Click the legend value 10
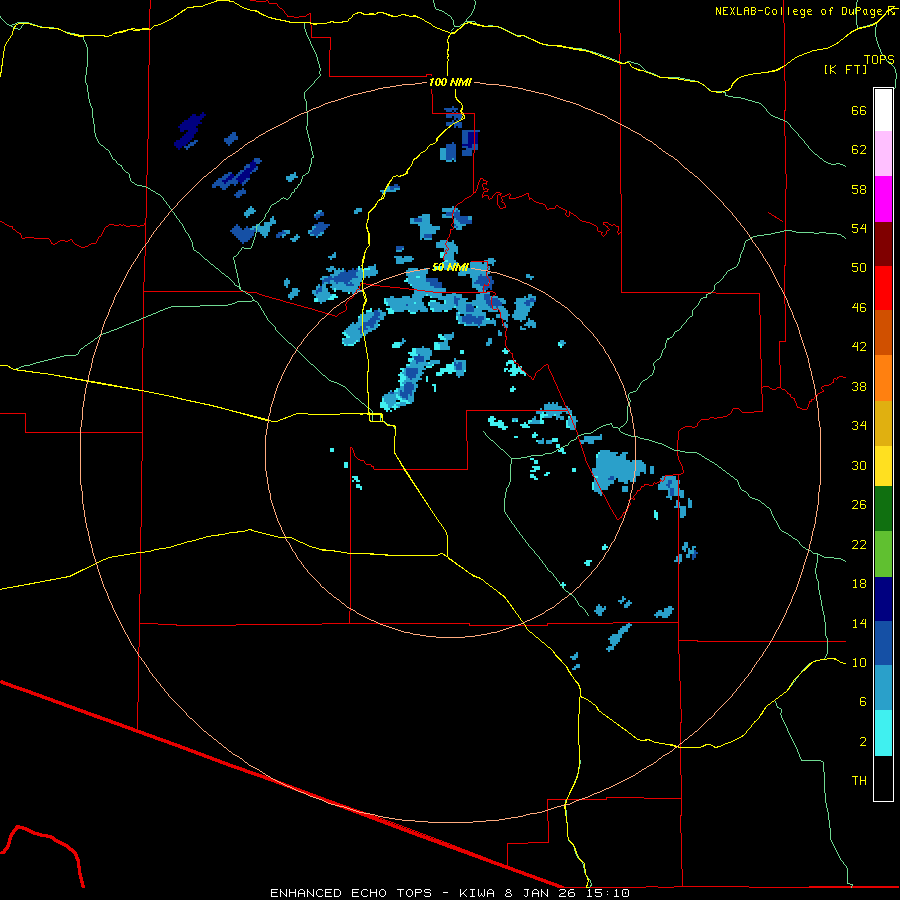 (859, 662)
